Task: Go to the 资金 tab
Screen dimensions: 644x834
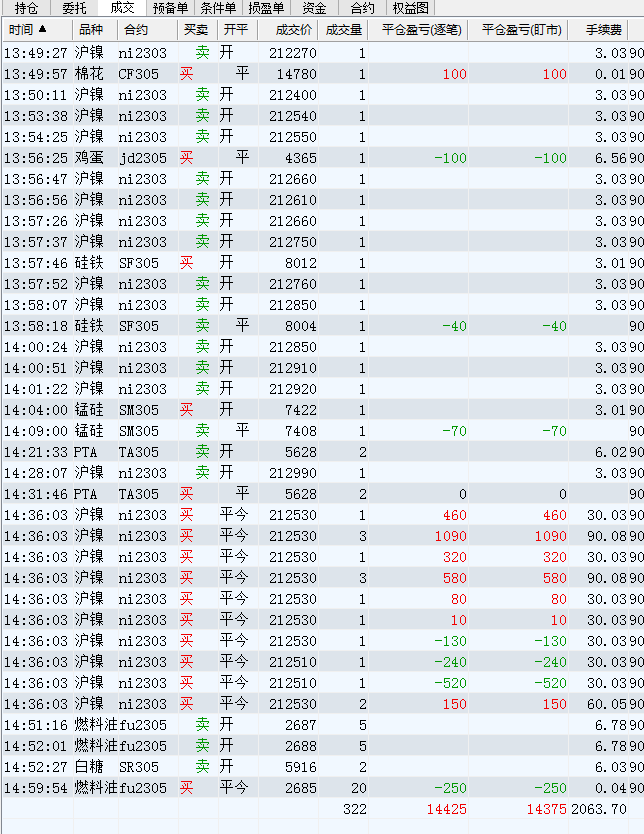Action: (314, 8)
